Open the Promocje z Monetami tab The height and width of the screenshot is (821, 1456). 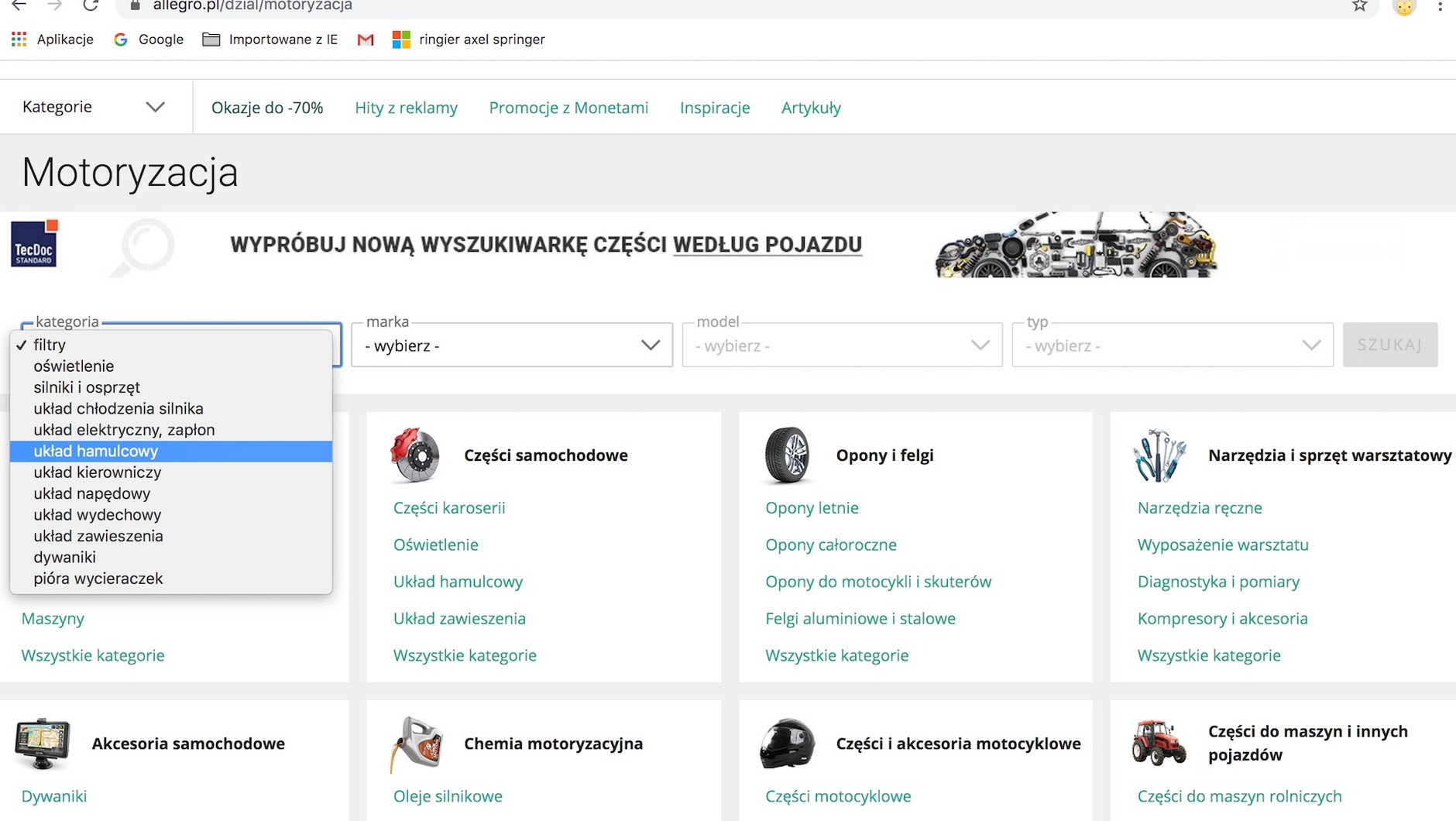click(x=568, y=108)
